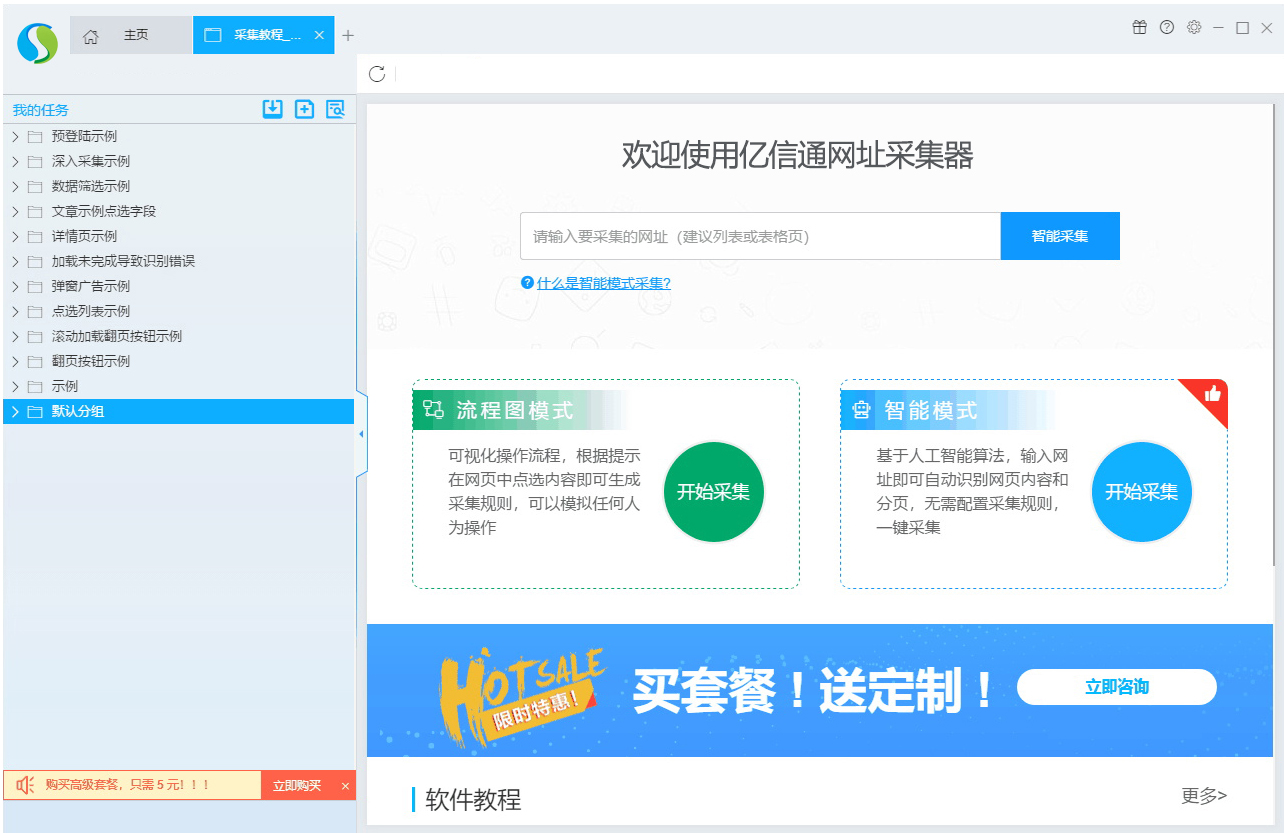Select the 弹窗广告示例 task folder

pyautogui.click(x=90, y=286)
